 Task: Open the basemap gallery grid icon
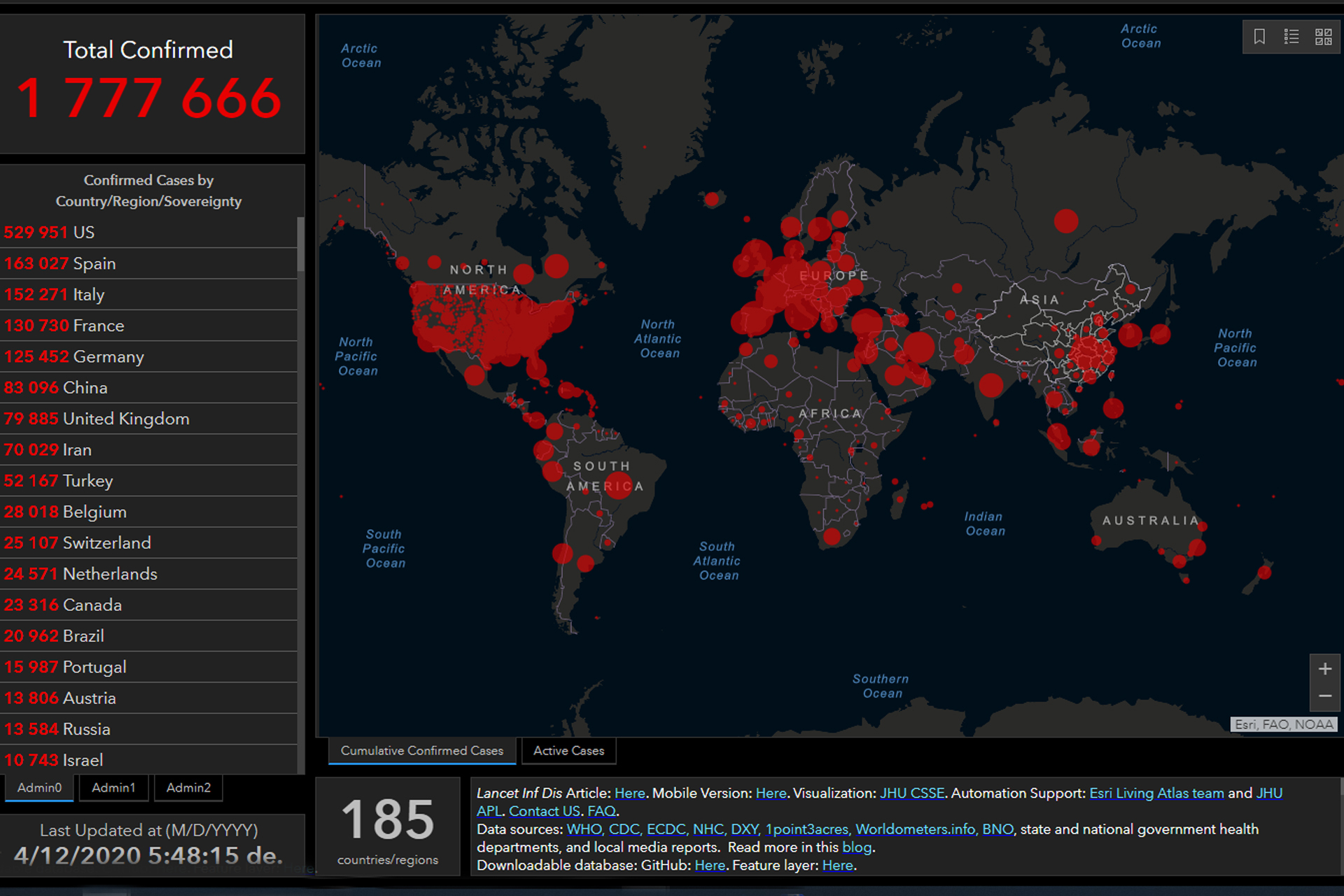click(1323, 36)
